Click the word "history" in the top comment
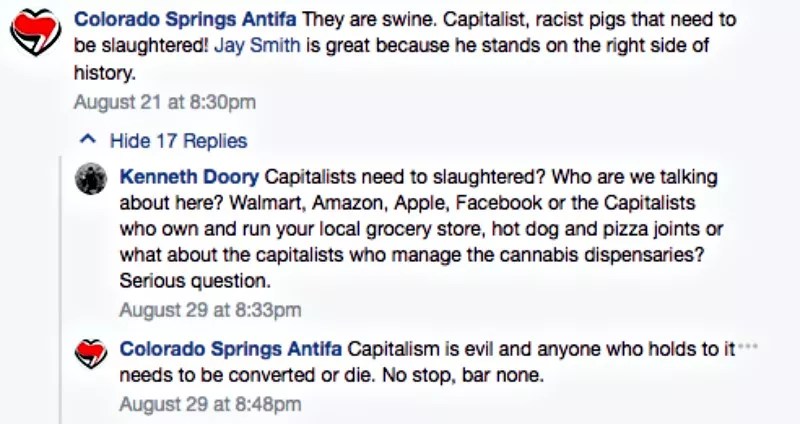The image size is (800, 424). point(105,73)
